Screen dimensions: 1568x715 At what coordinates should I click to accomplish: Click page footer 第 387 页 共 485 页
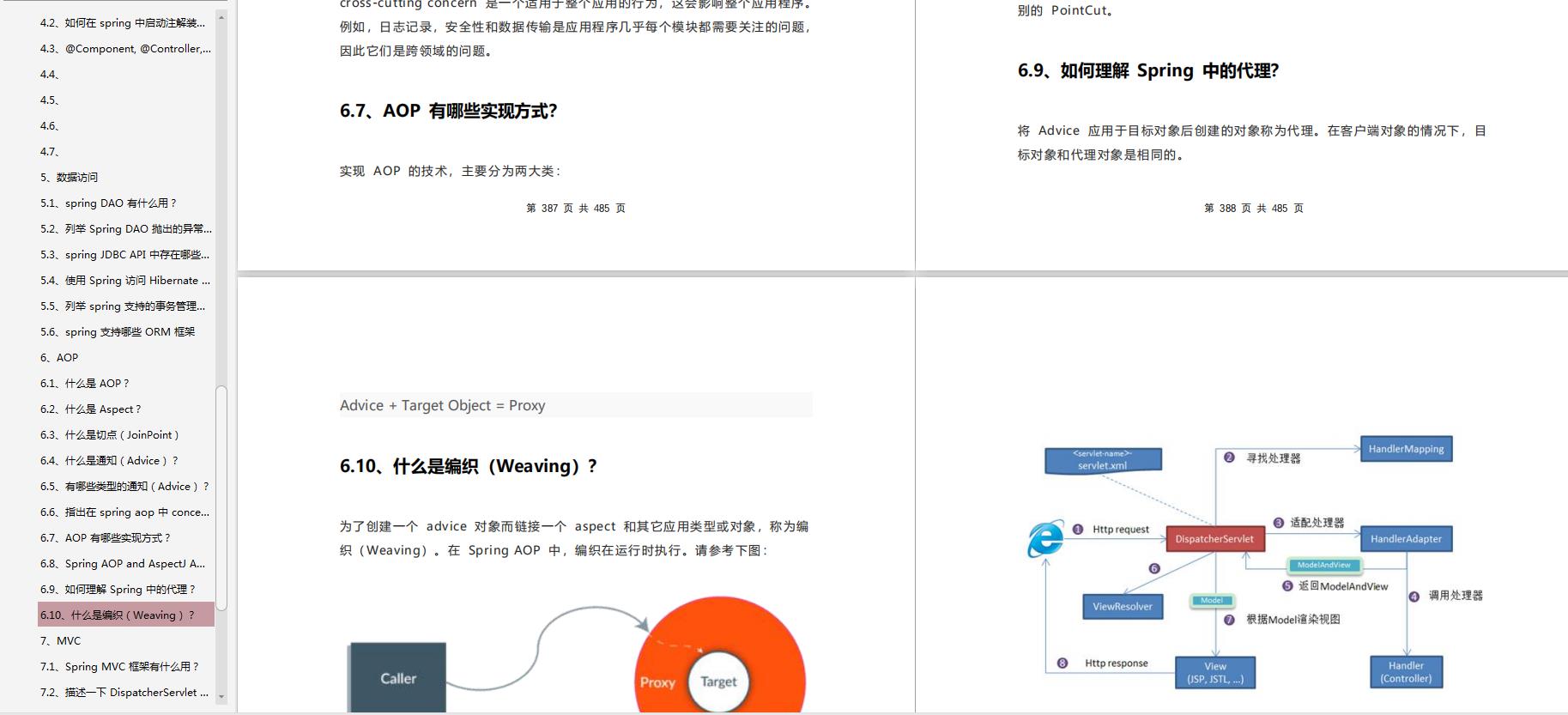tap(576, 209)
